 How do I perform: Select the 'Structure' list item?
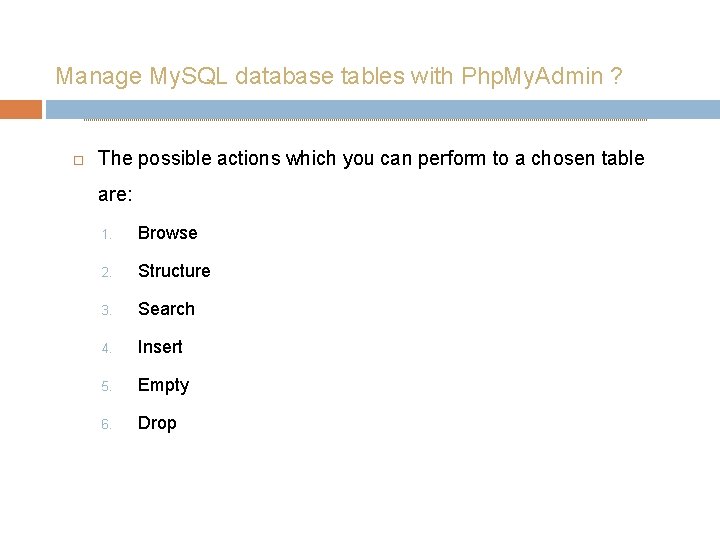174,271
